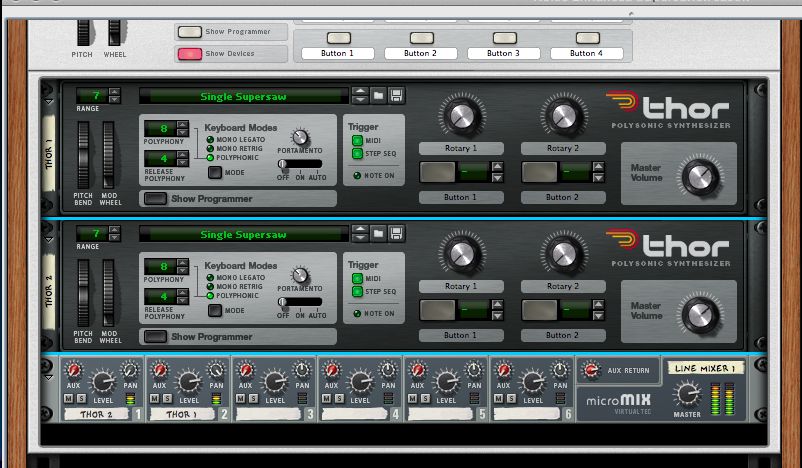802x468 pixels.
Task: Click Single Supersaw patch display on Thor 1
Action: (243, 96)
